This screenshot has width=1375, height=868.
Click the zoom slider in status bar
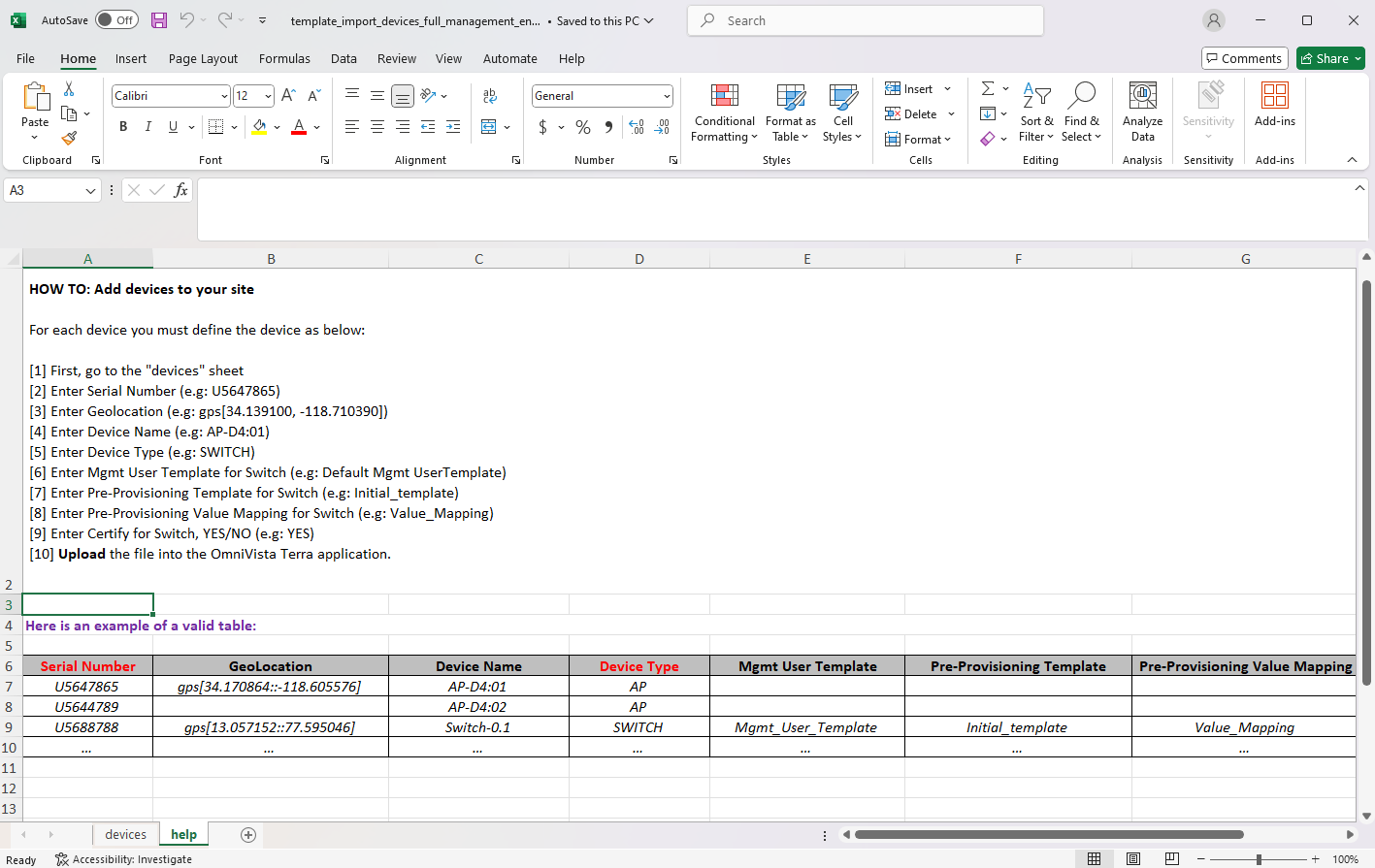pos(1259,859)
